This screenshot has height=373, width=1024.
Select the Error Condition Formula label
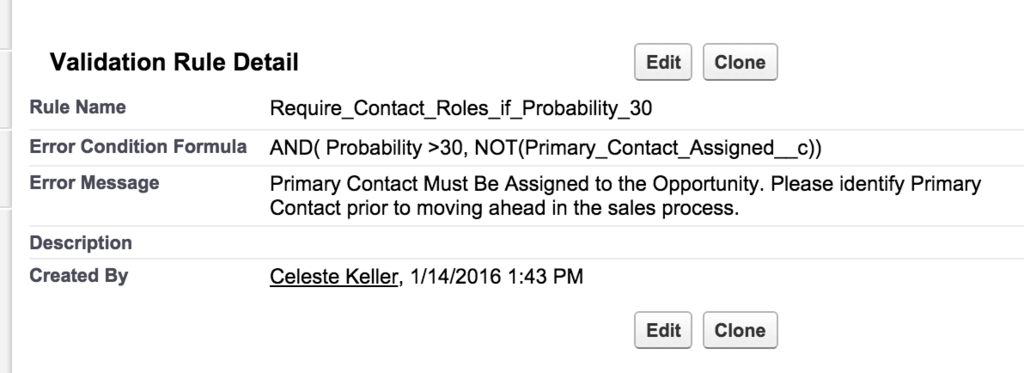tap(138, 146)
